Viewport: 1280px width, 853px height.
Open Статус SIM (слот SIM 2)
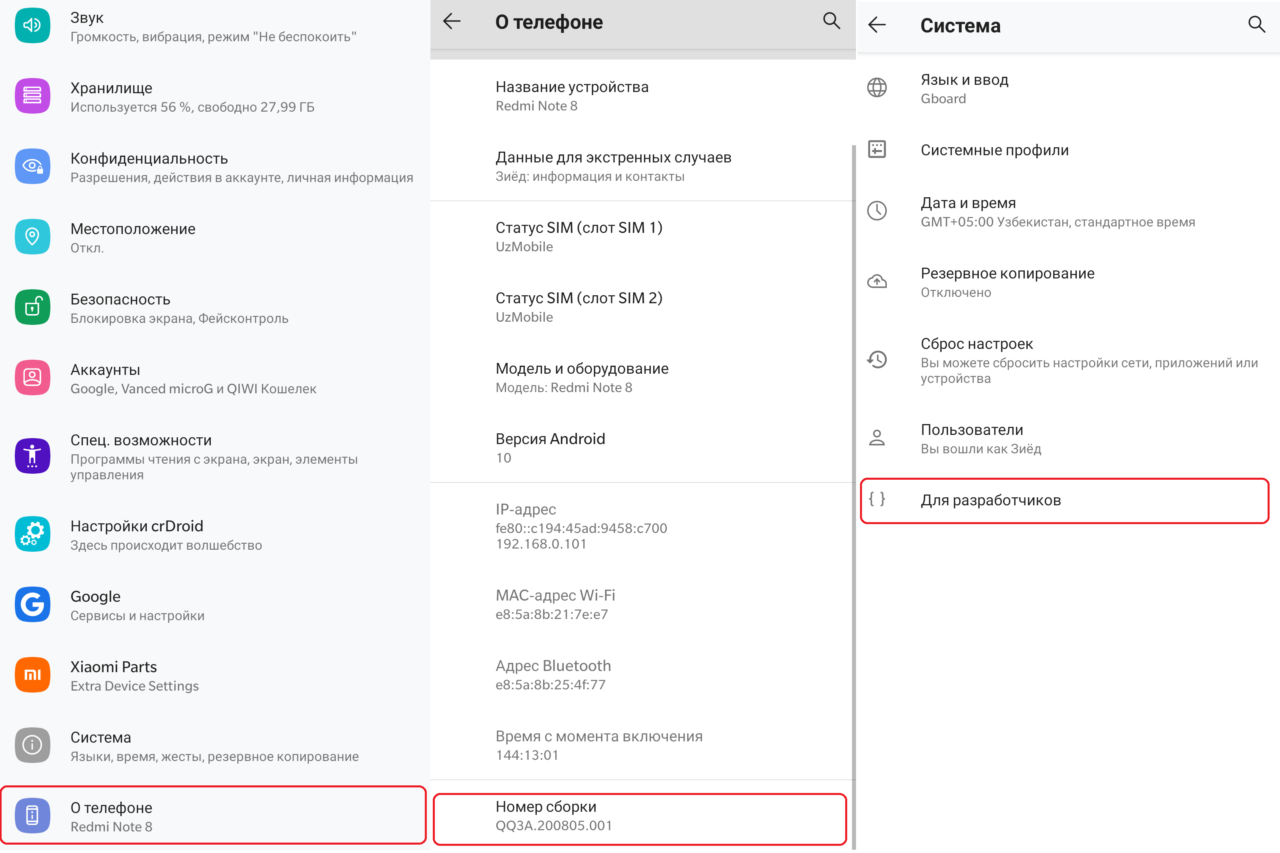[x=640, y=306]
